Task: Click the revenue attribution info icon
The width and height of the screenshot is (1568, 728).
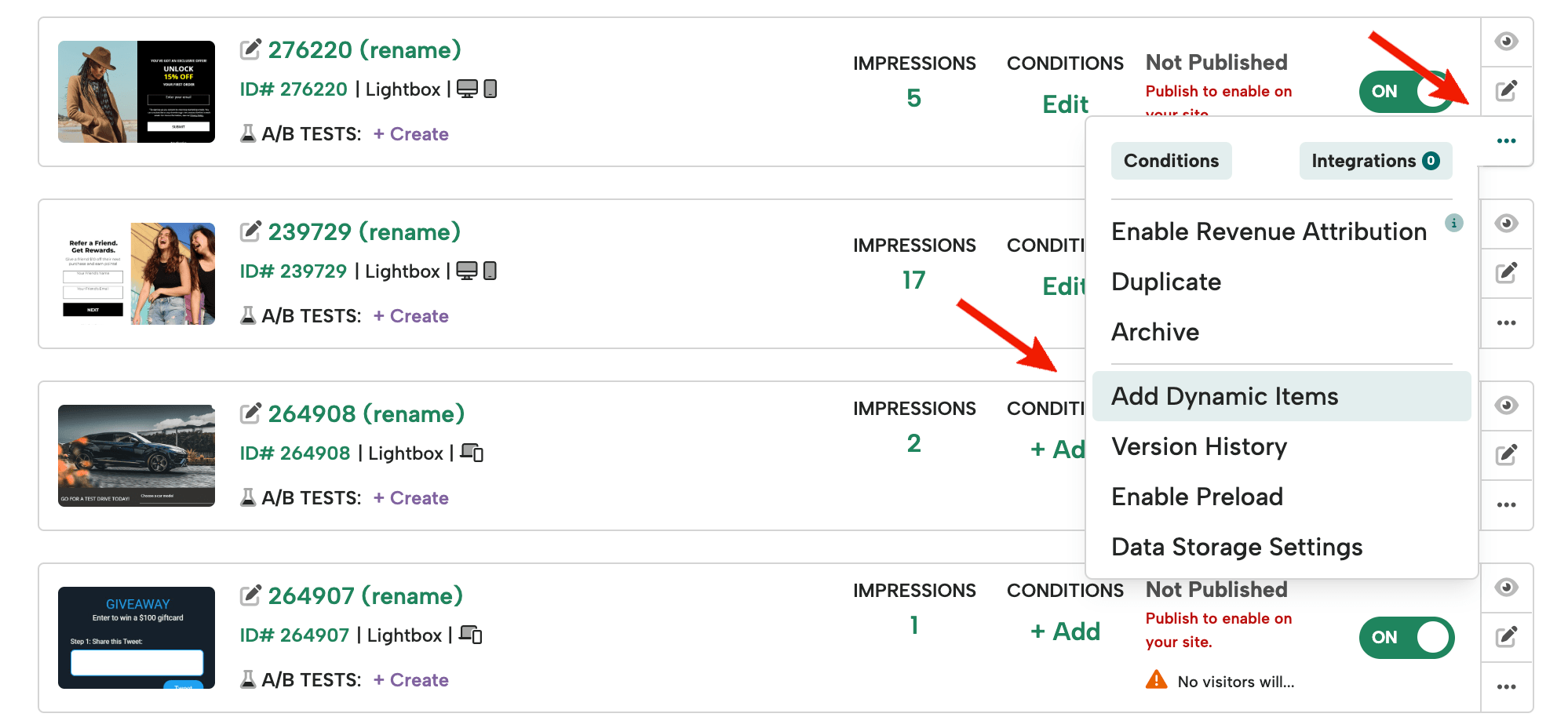Action: coord(1453,223)
